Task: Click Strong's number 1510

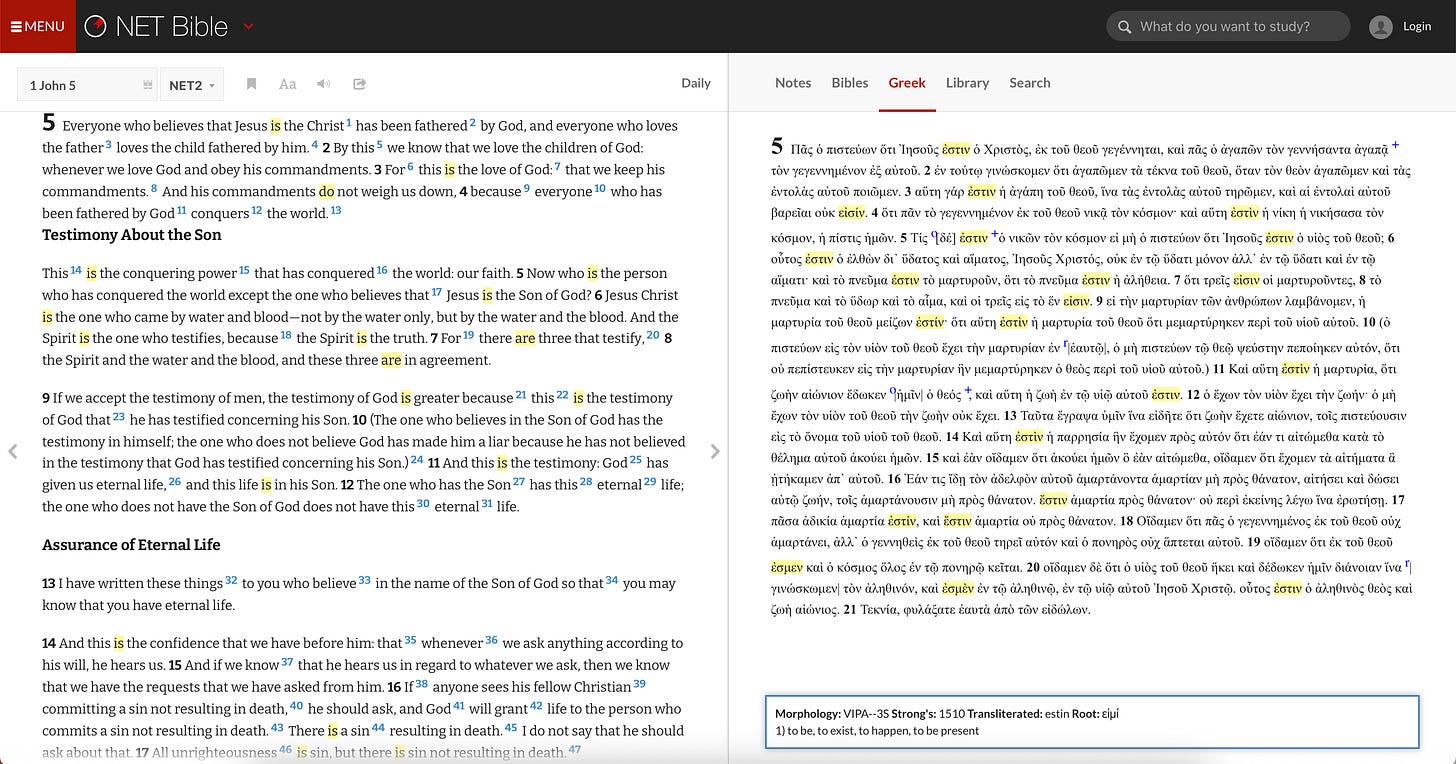Action: (952, 714)
